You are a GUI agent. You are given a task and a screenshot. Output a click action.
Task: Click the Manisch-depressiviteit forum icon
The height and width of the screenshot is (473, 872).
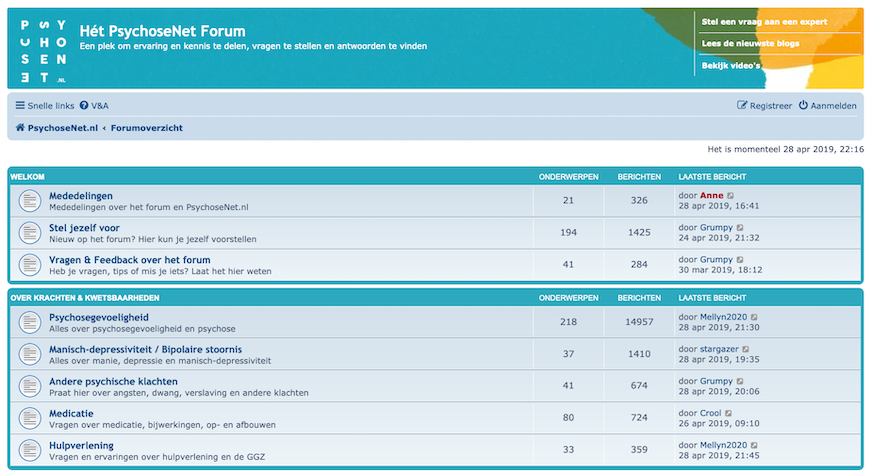30,355
